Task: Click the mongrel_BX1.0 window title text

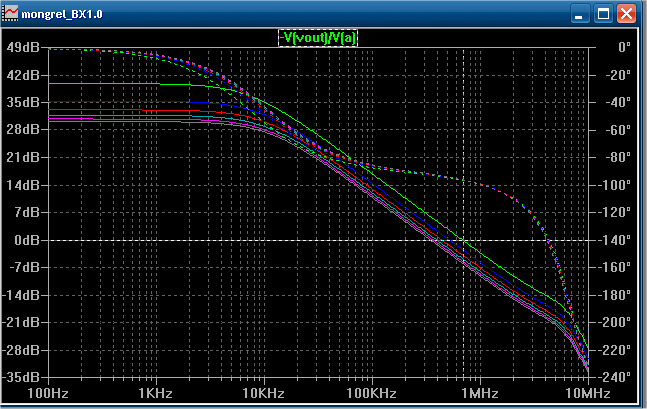Action: (62, 14)
